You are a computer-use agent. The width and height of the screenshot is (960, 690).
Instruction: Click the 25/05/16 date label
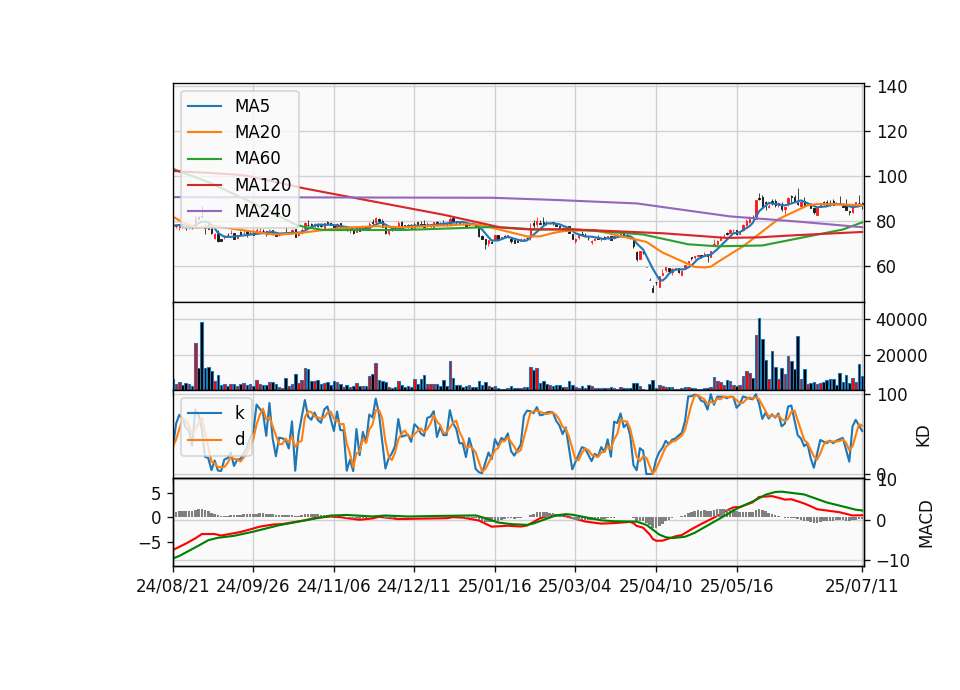tap(737, 586)
